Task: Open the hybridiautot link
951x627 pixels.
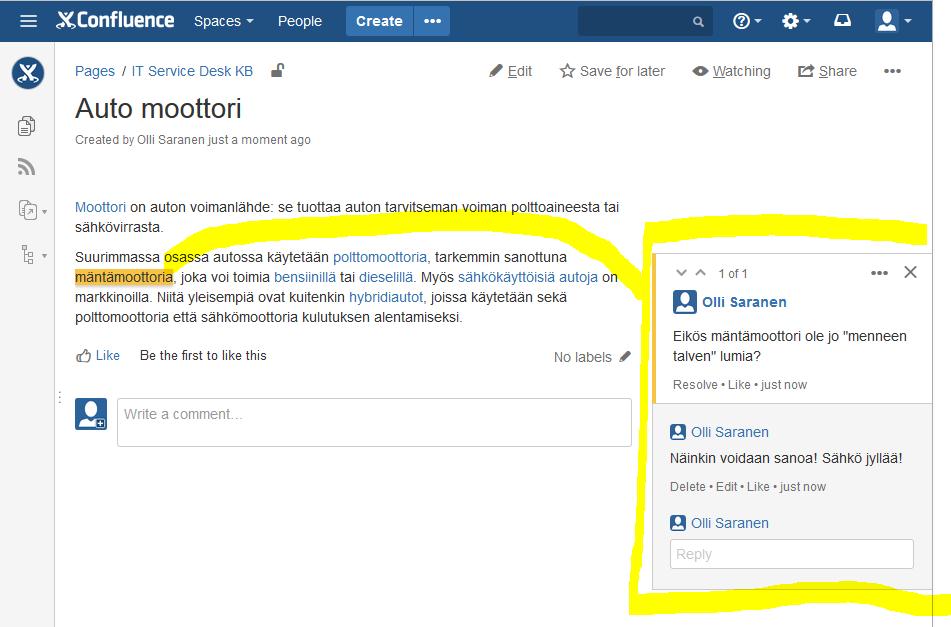Action: point(386,297)
